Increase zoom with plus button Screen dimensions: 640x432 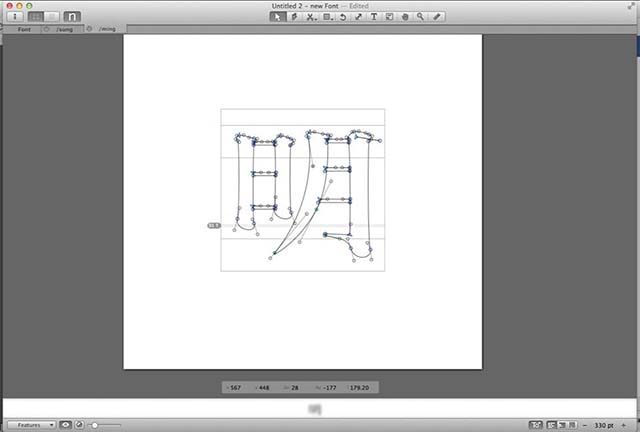coord(623,425)
